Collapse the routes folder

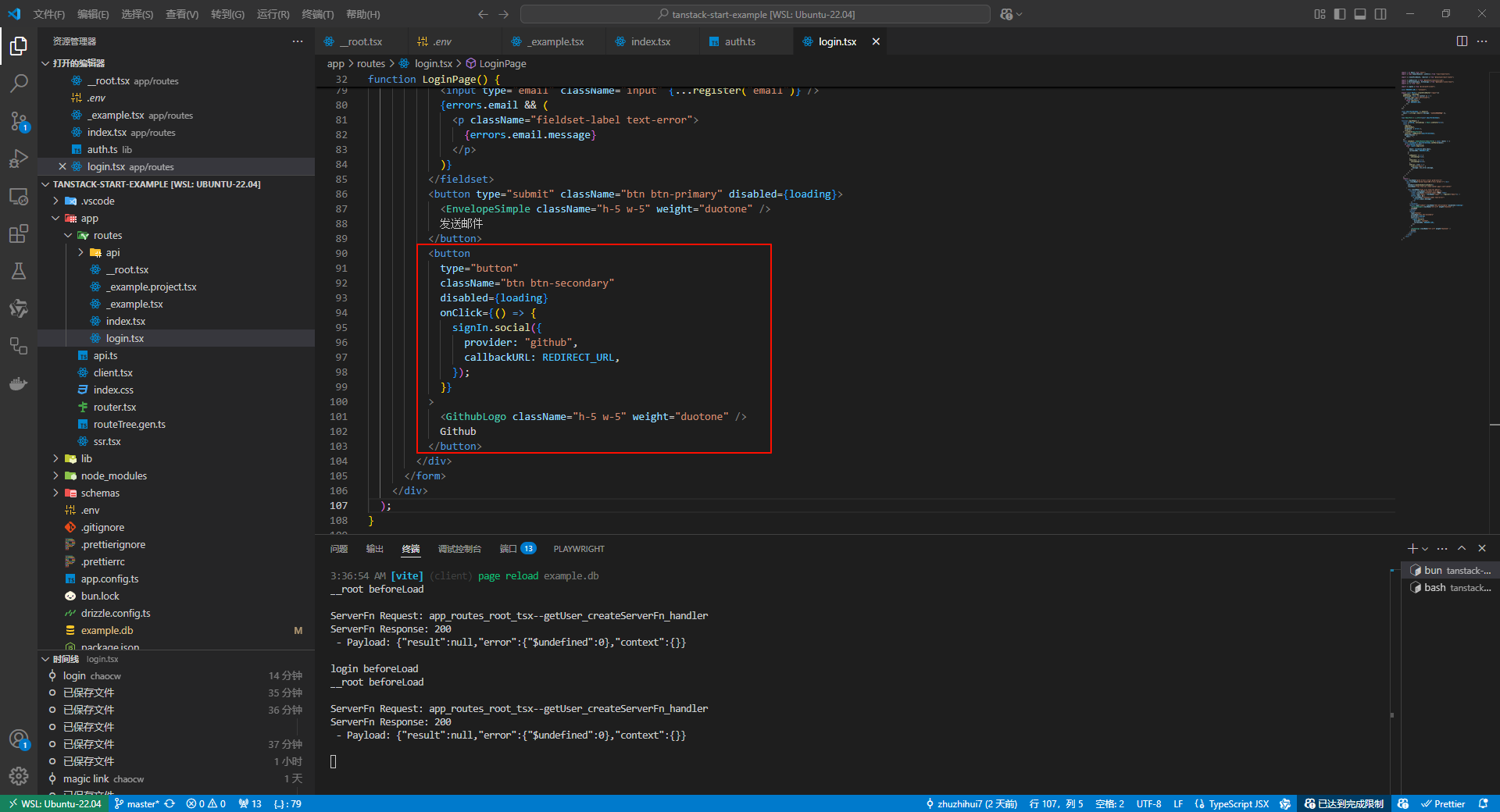[x=68, y=236]
